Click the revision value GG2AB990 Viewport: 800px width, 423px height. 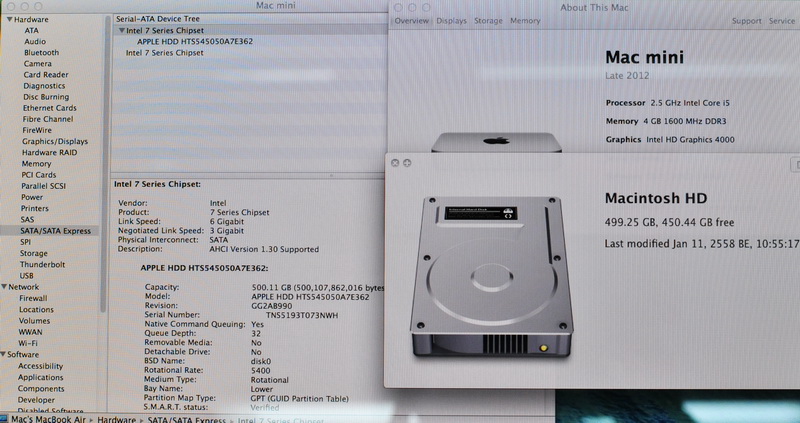[x=271, y=306]
